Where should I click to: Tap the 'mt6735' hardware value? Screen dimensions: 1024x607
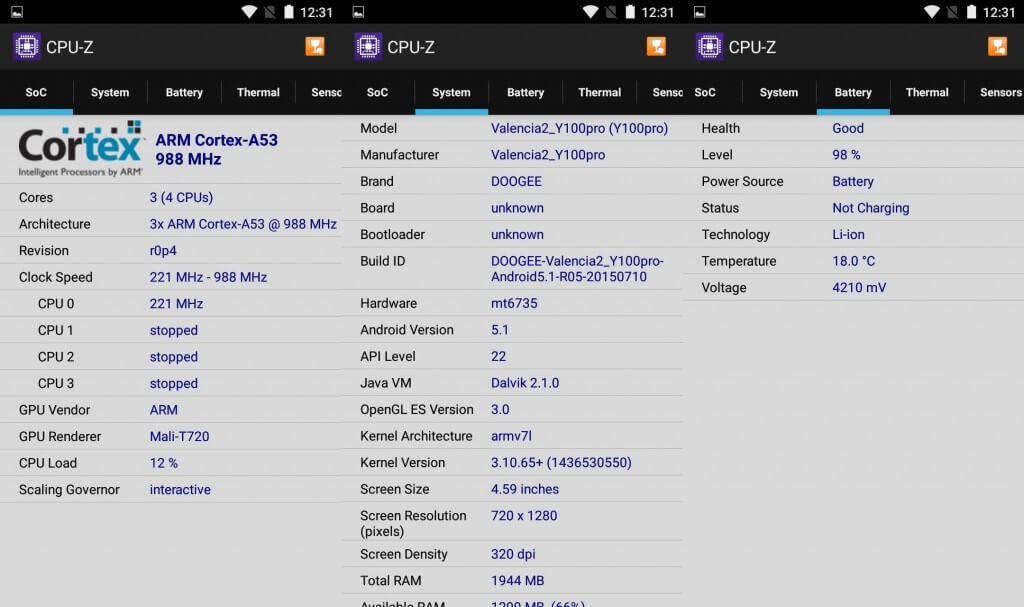pyautogui.click(x=514, y=303)
